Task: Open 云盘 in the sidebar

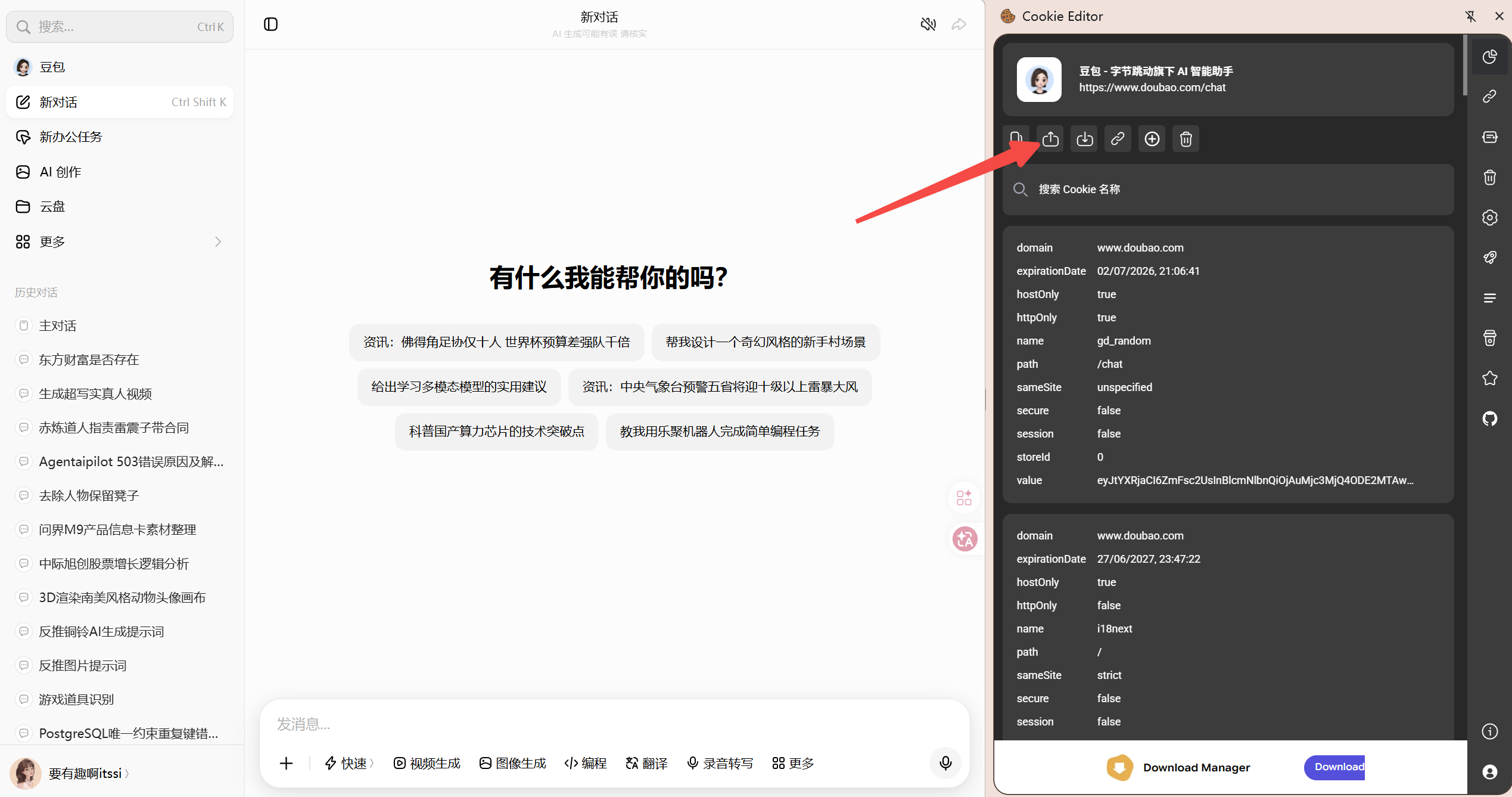Action: tap(120, 206)
